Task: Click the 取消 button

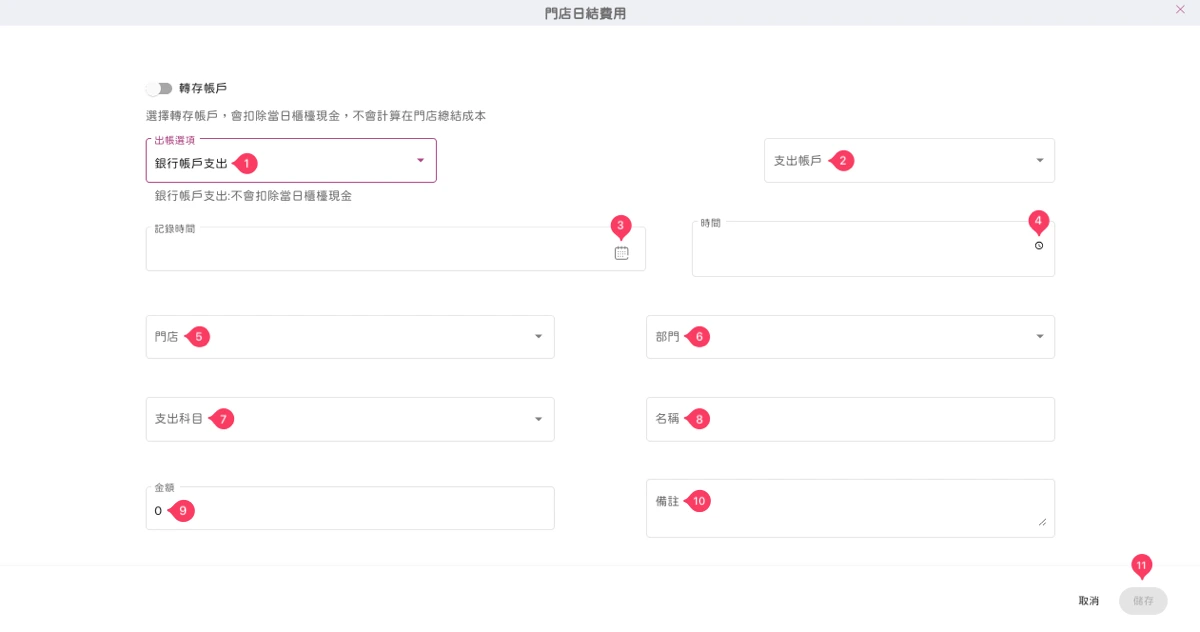Action: pos(1089,601)
